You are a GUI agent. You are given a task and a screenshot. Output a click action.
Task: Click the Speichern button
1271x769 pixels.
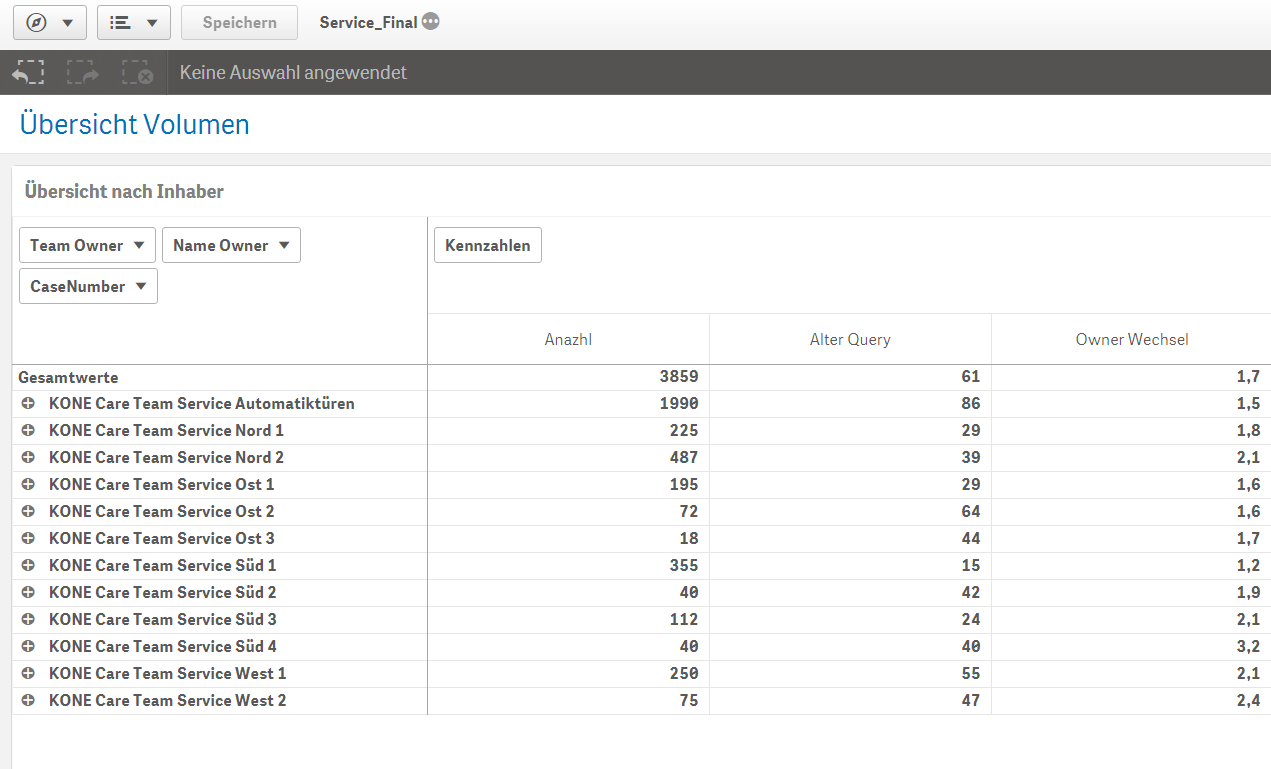pyautogui.click(x=239, y=22)
